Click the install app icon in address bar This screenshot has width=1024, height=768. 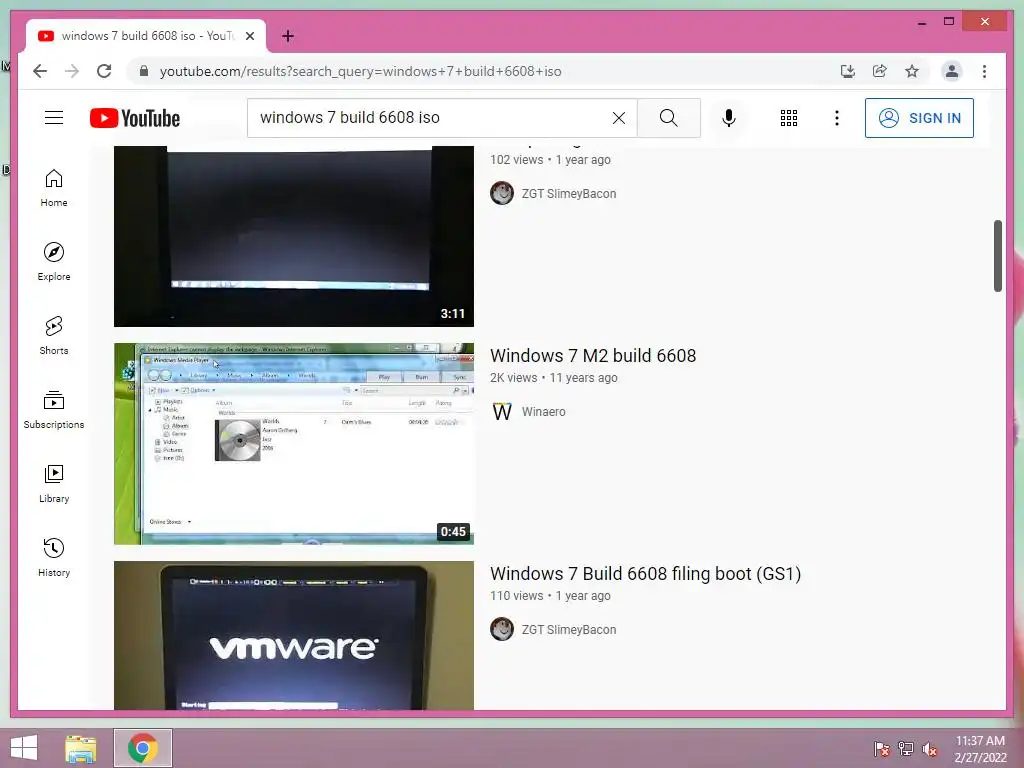tap(848, 71)
